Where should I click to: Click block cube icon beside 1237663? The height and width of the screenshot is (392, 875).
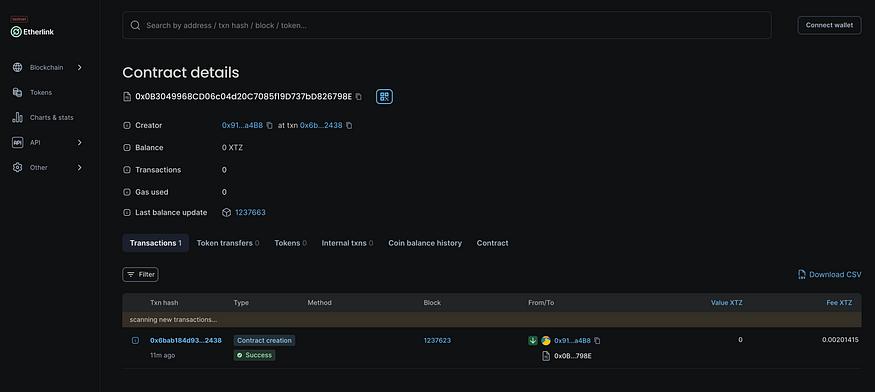point(227,213)
